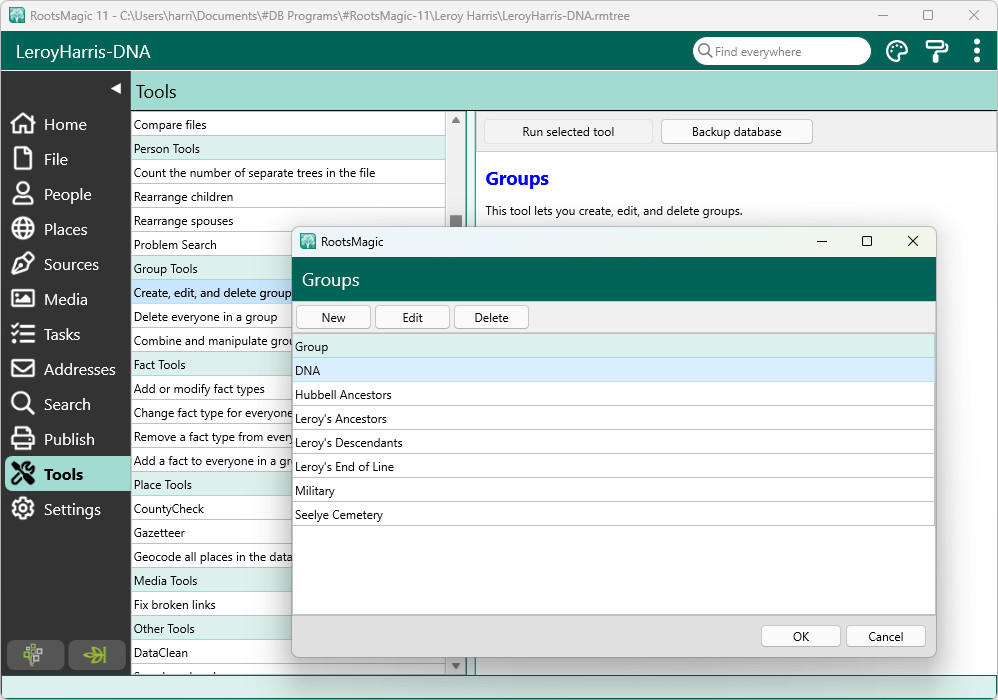Open the People view in sidebar
998x700 pixels.
coord(66,194)
